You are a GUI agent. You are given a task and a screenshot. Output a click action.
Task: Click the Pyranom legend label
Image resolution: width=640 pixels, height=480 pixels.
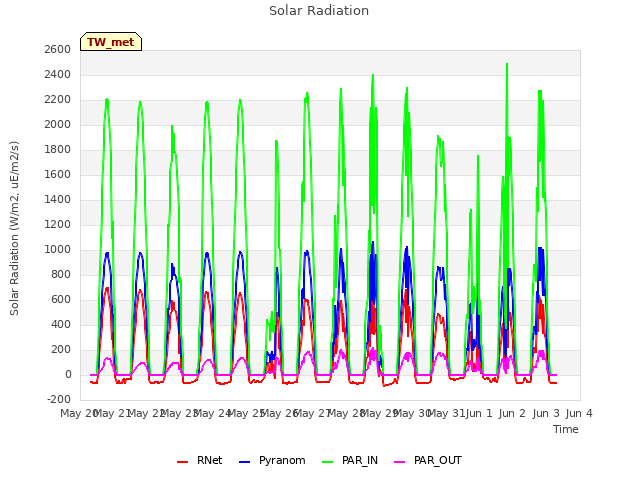pos(282,460)
